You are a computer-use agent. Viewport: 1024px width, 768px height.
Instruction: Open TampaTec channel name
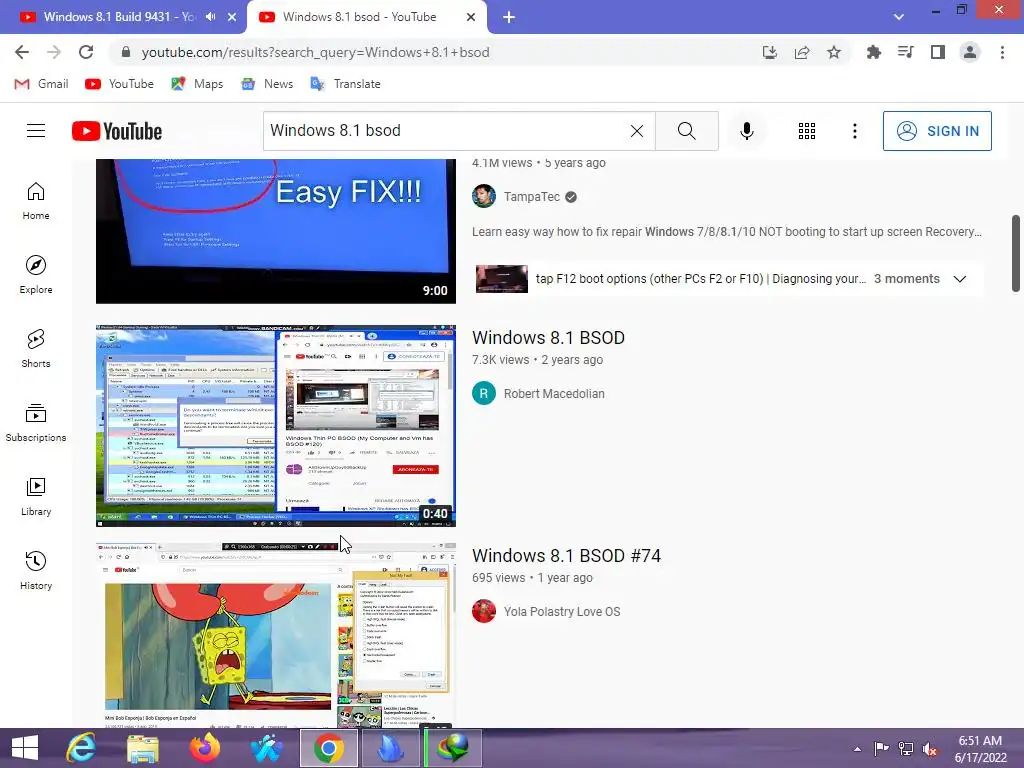[x=532, y=197]
